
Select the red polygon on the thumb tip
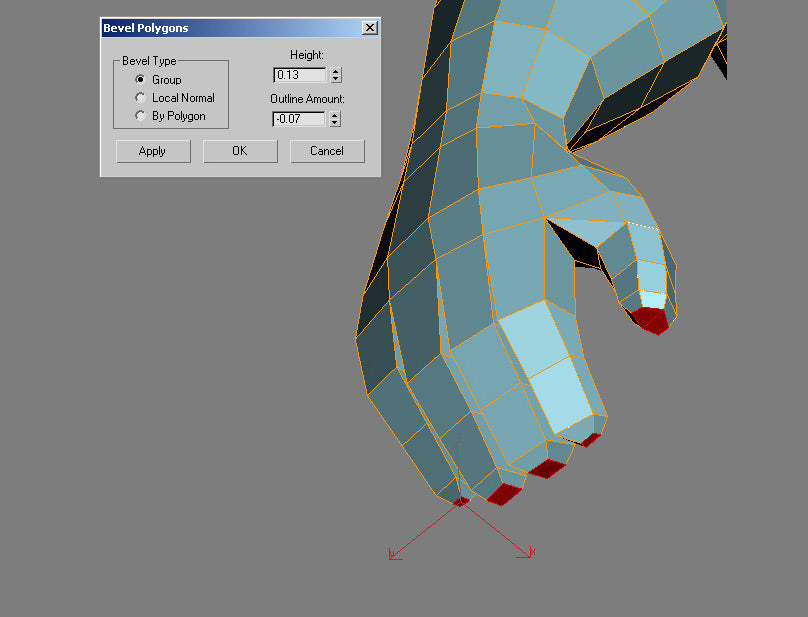pyautogui.click(x=650, y=319)
